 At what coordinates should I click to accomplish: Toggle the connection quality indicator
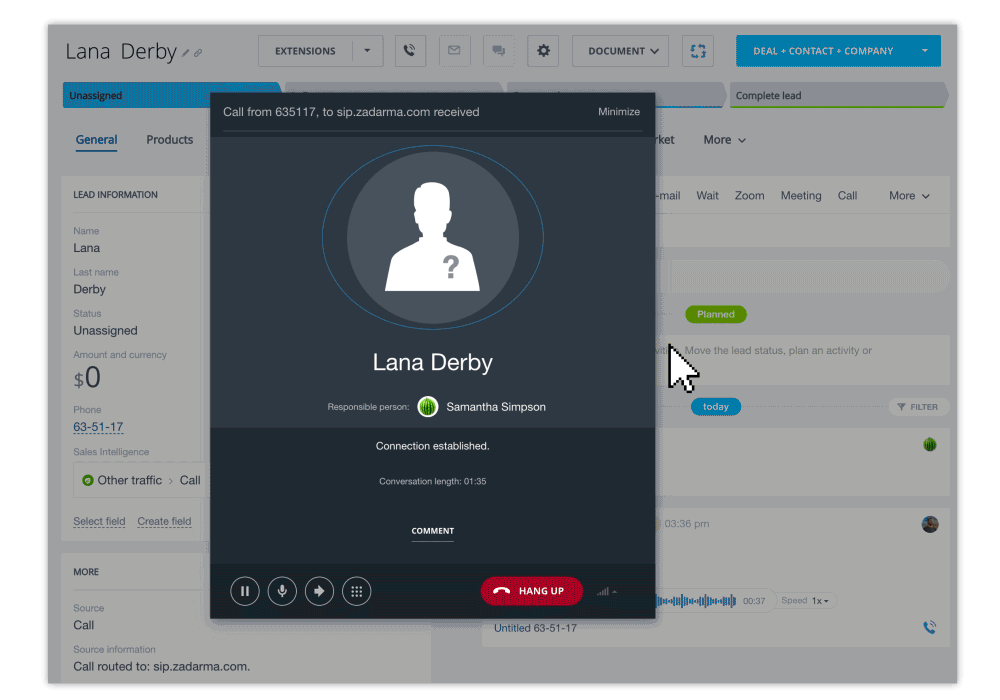606,591
